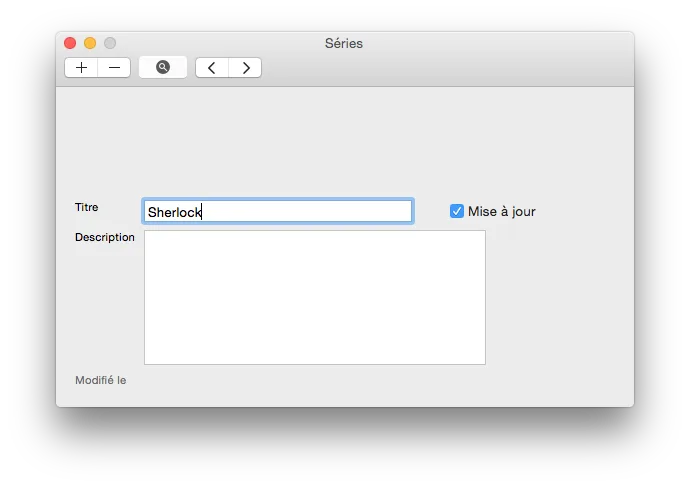Click the Séries window title
Screen dimensions: 690x487
point(344,43)
